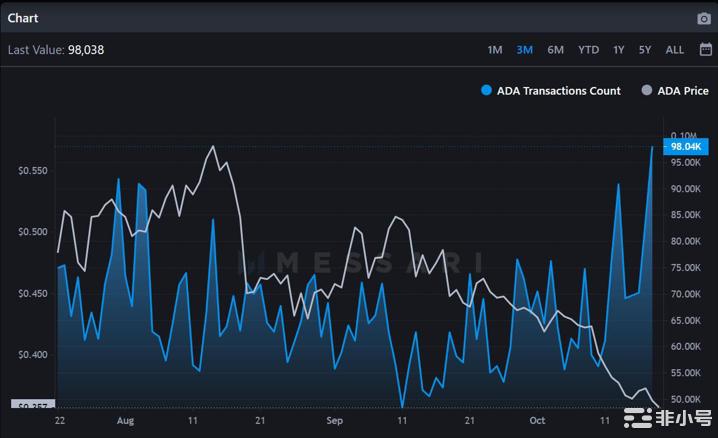
Task: Click the blue 98.04K value tag
Action: 689,147
